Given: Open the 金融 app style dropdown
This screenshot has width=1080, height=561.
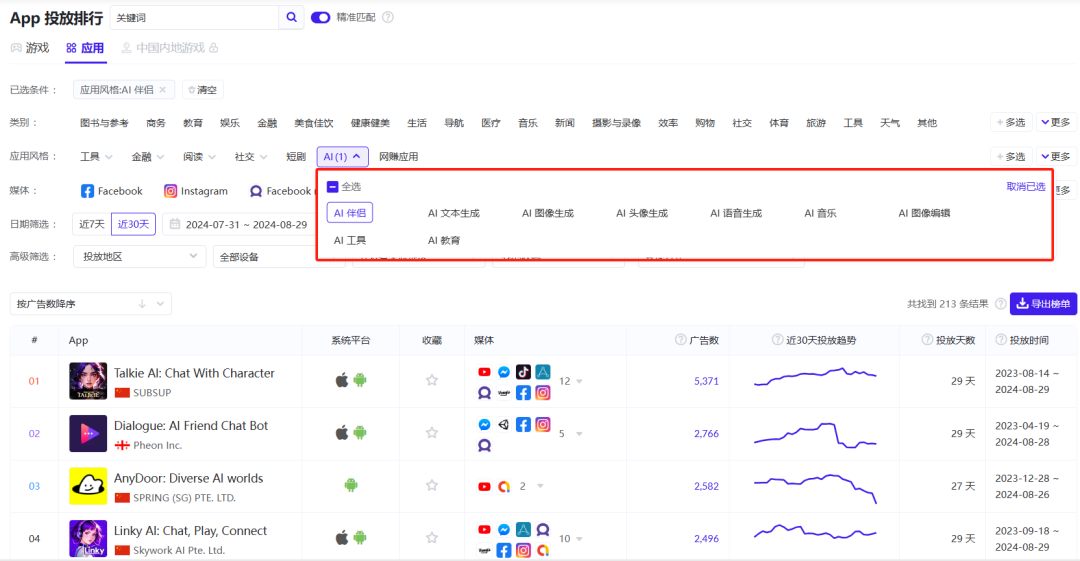Looking at the screenshot, I should click(148, 156).
